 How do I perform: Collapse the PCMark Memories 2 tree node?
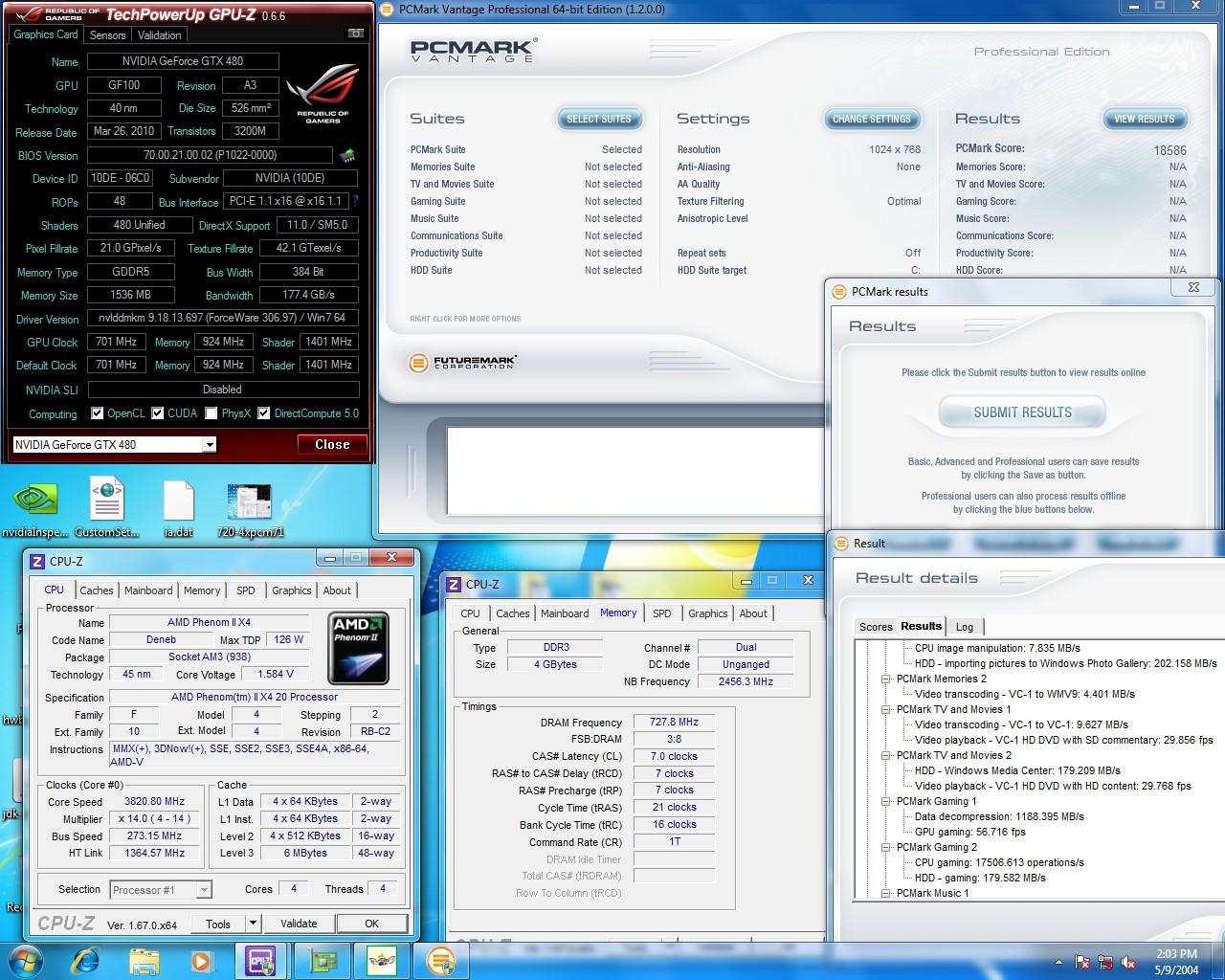pos(887,679)
